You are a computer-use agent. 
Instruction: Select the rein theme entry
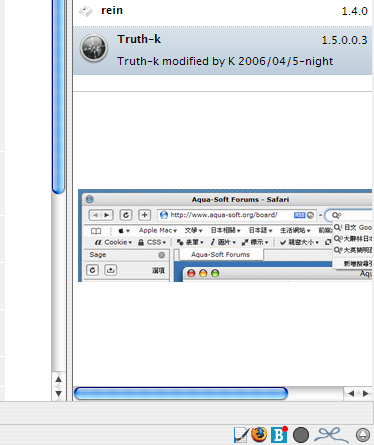222,12
